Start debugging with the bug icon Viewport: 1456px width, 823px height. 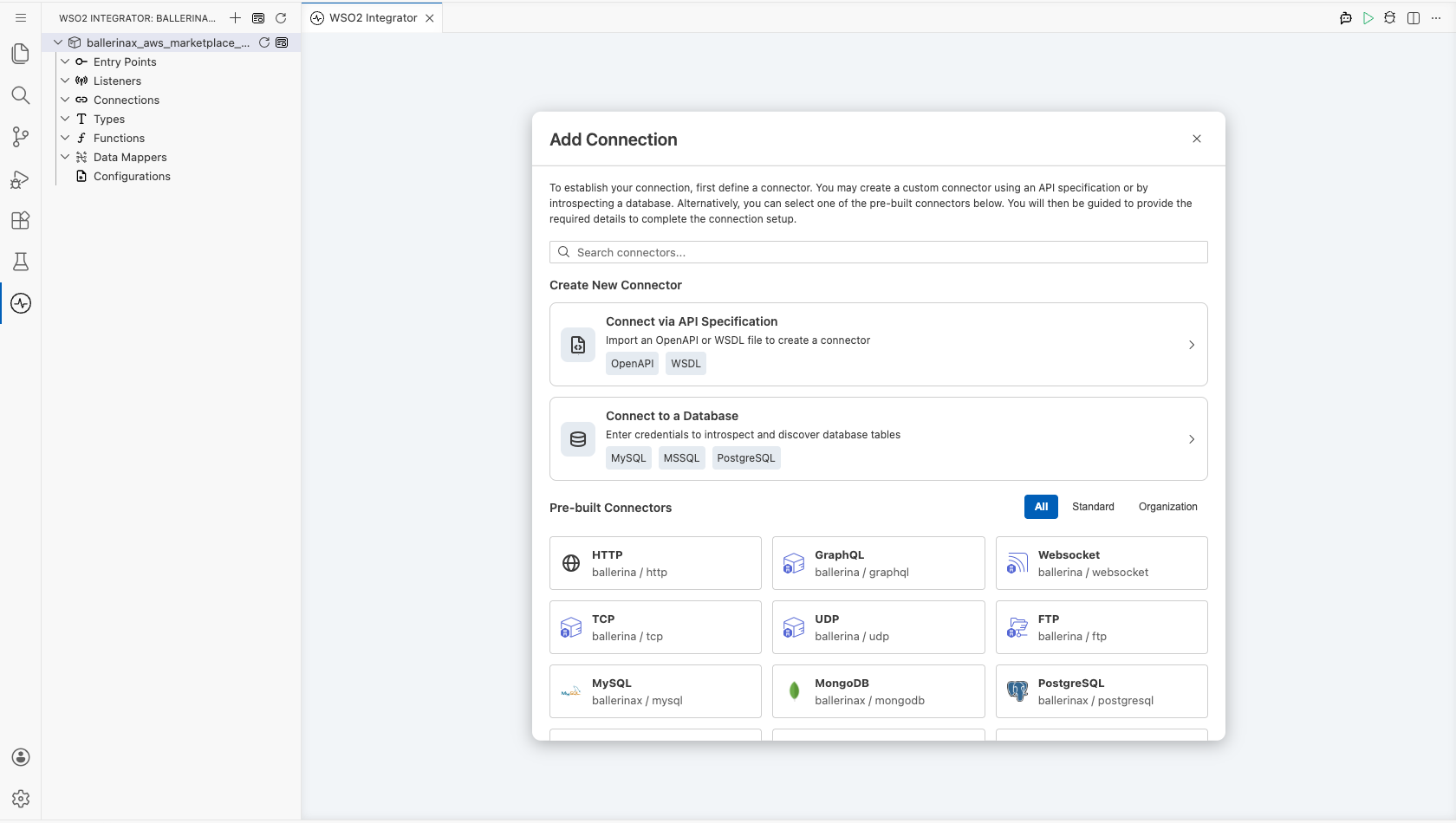1390,17
